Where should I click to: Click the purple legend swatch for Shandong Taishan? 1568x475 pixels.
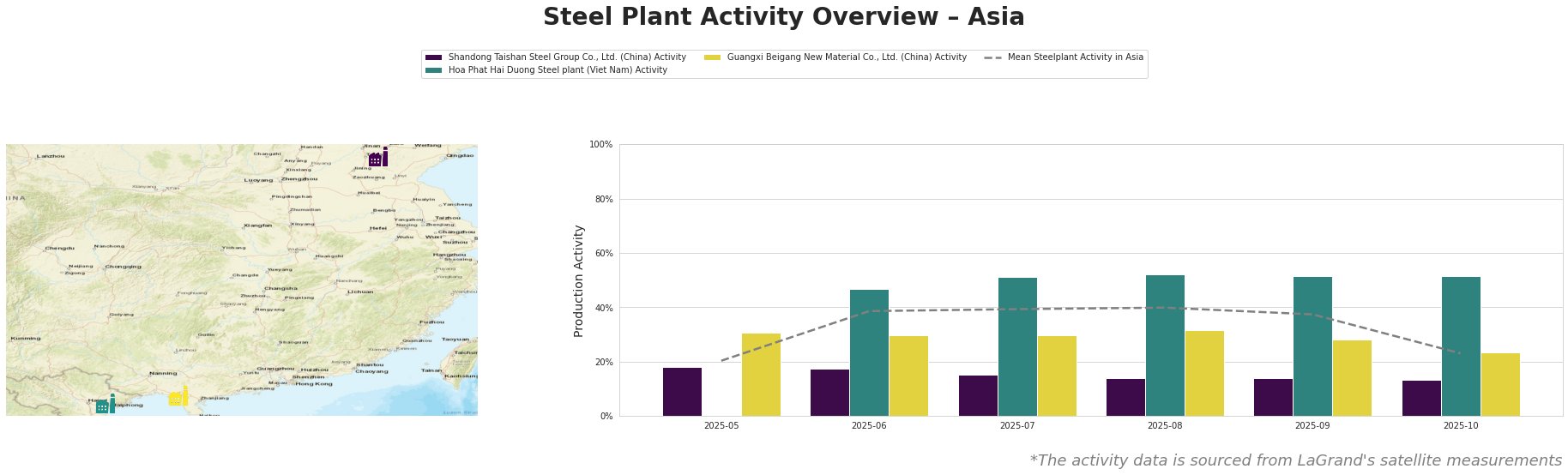pos(433,57)
